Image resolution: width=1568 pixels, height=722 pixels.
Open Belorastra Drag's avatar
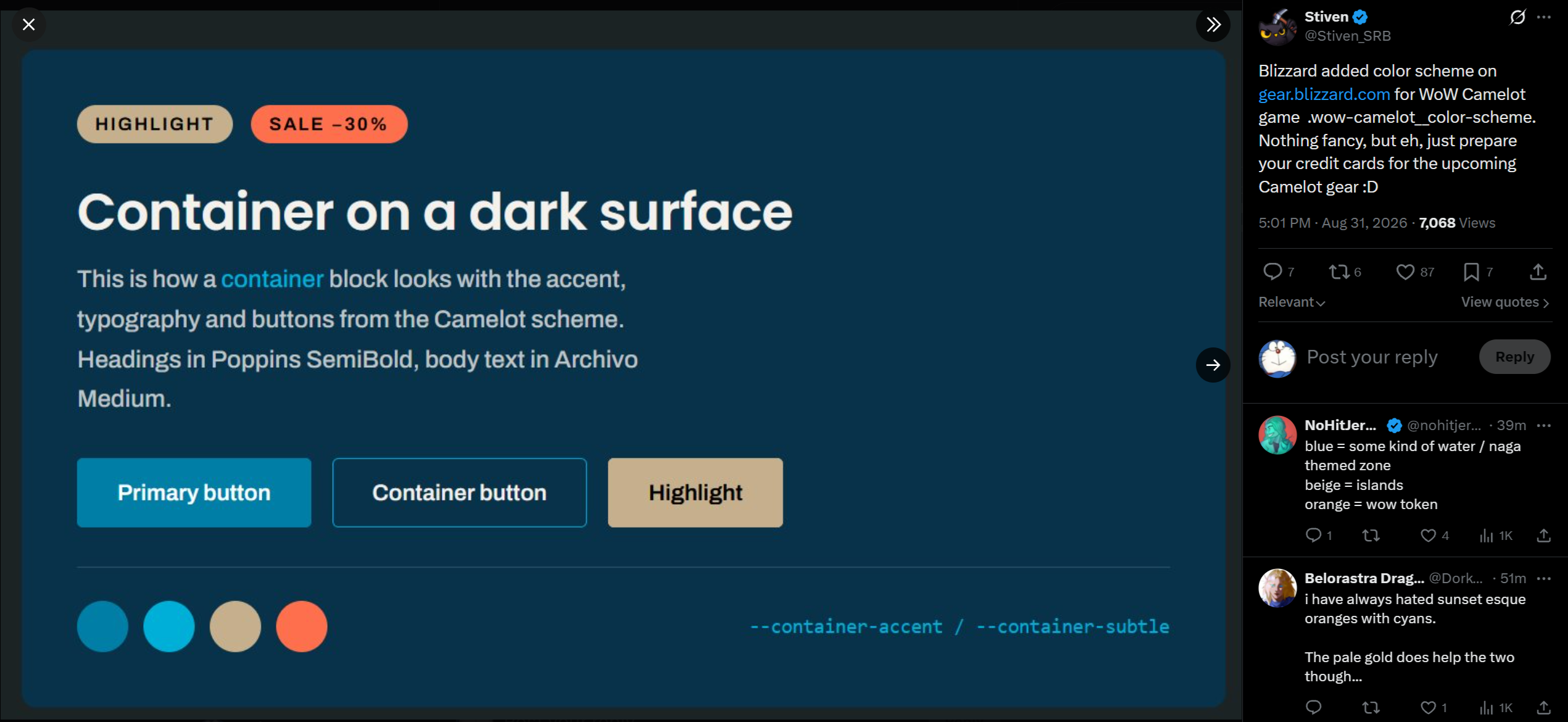coord(1277,587)
